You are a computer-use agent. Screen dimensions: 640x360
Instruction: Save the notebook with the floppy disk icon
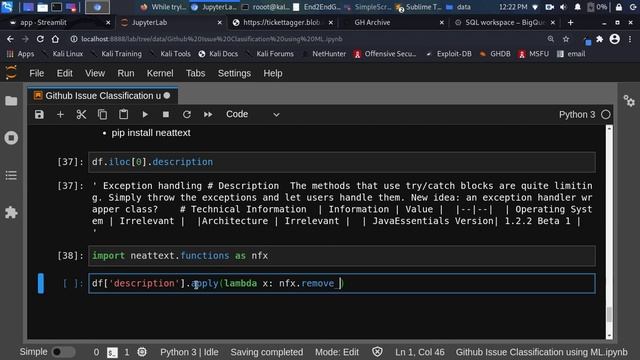[39, 115]
